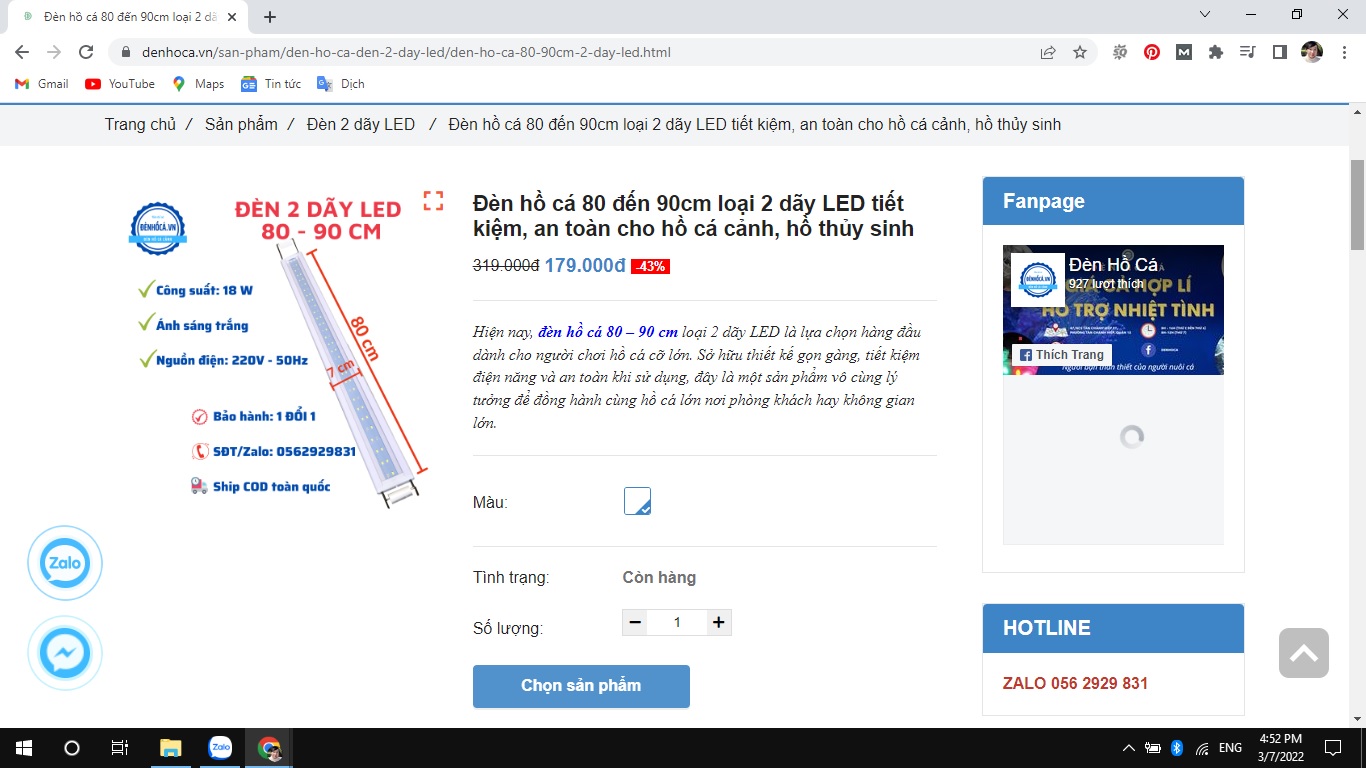This screenshot has height=768, width=1366.
Task: Open a new browser tab
Action: pos(270,17)
